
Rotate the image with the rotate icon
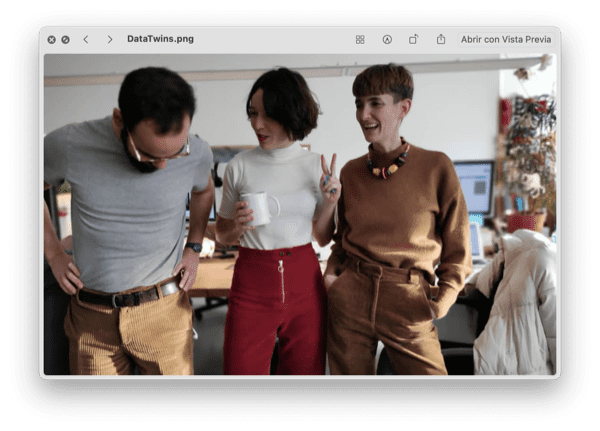pos(413,39)
